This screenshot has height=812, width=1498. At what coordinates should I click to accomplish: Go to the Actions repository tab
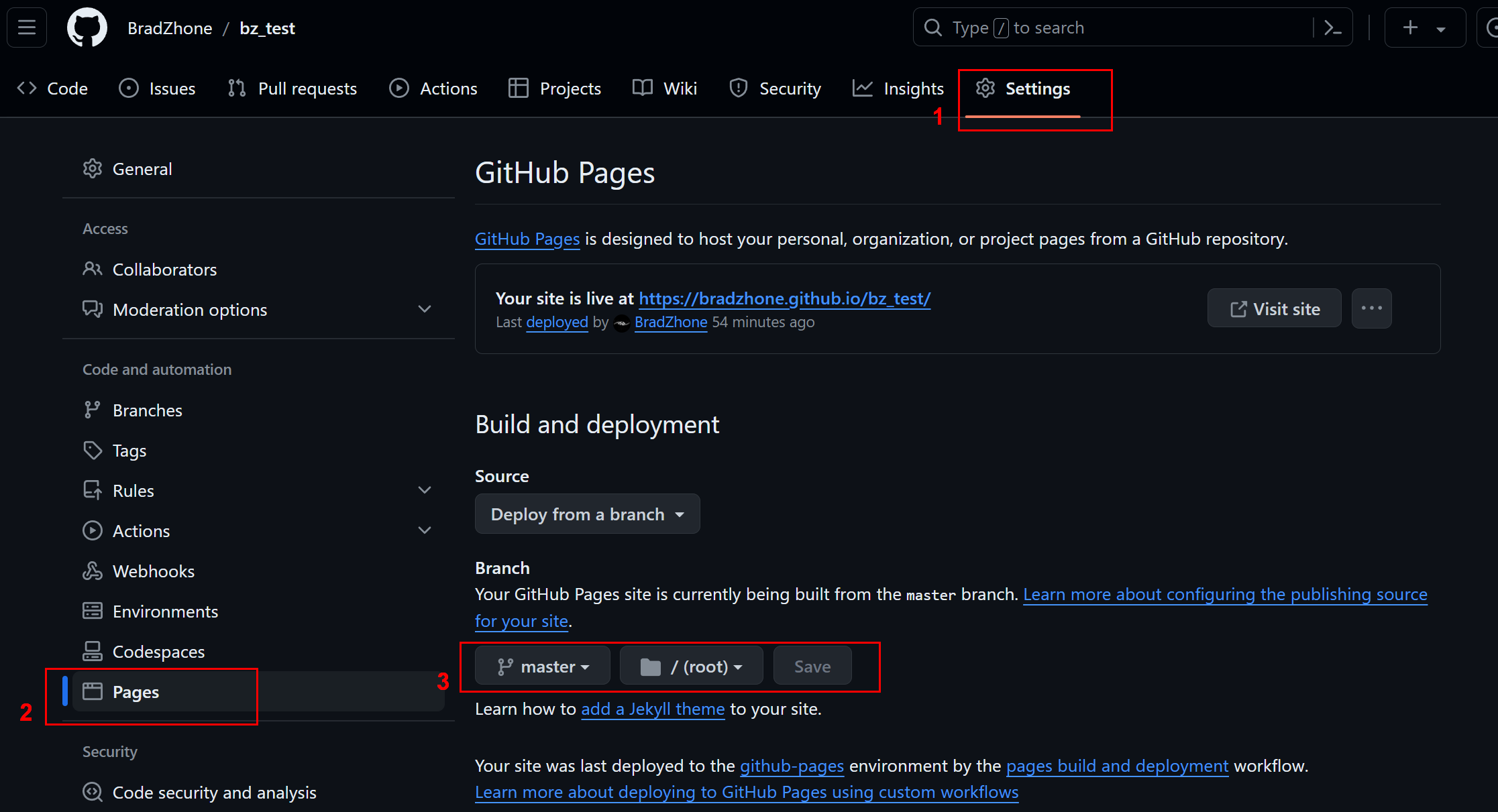click(x=433, y=89)
